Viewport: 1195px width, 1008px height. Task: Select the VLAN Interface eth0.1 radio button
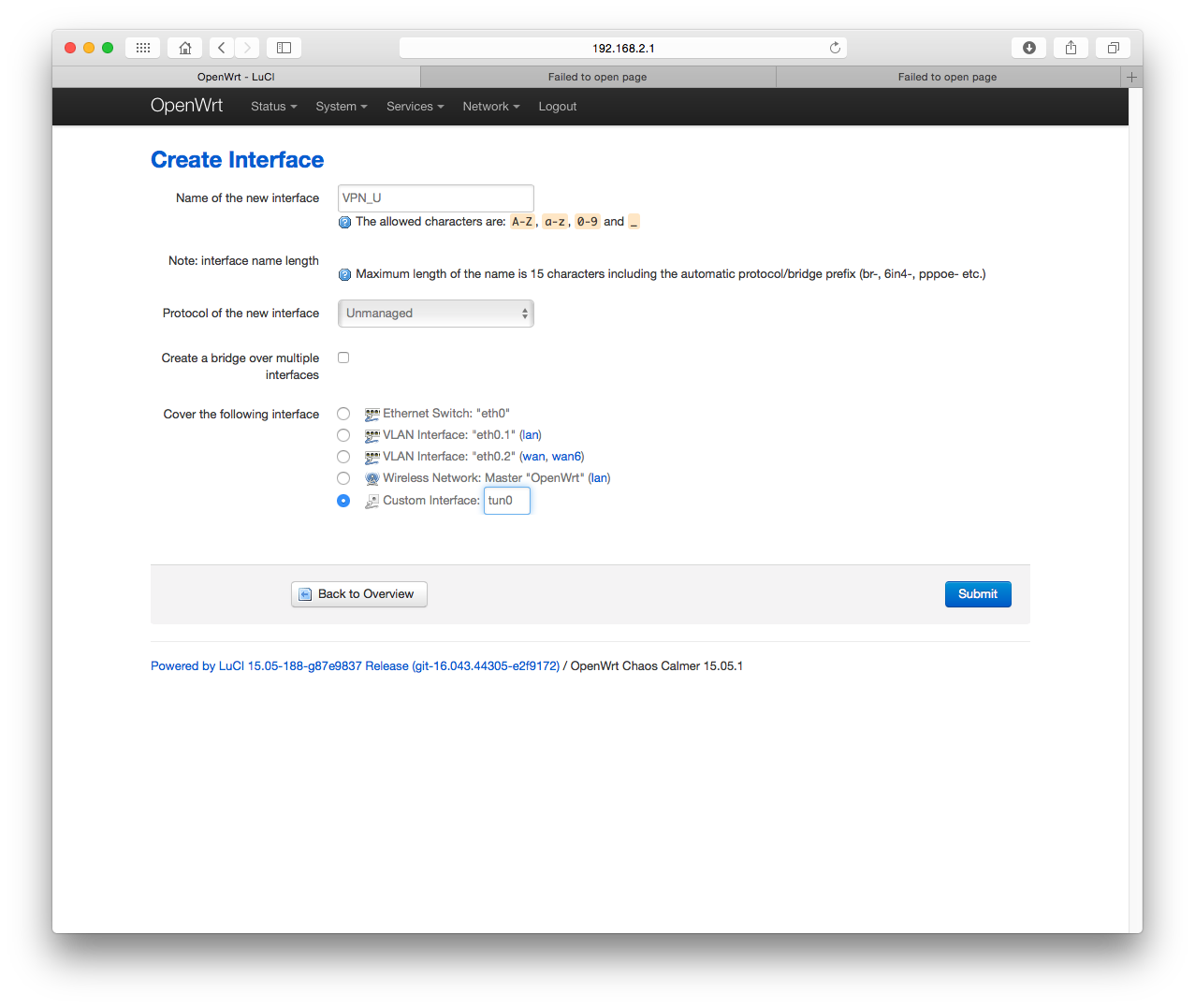343,435
